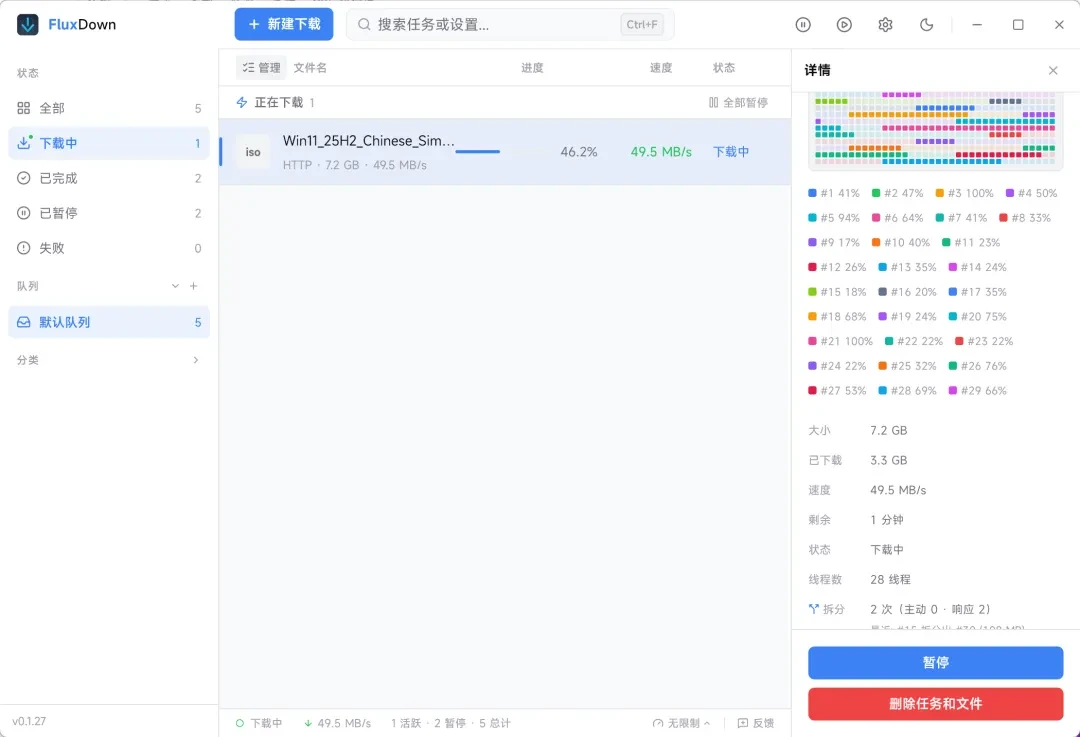
Task: Click 全部暂停 in the downloading group
Action: (x=738, y=103)
